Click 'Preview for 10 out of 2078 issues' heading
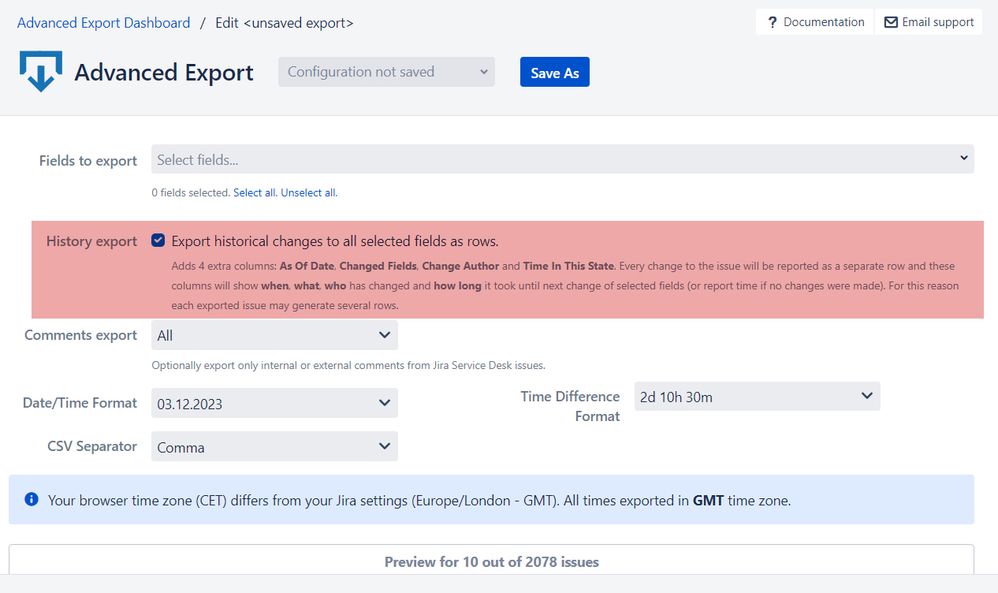This screenshot has width=998, height=593. click(491, 562)
